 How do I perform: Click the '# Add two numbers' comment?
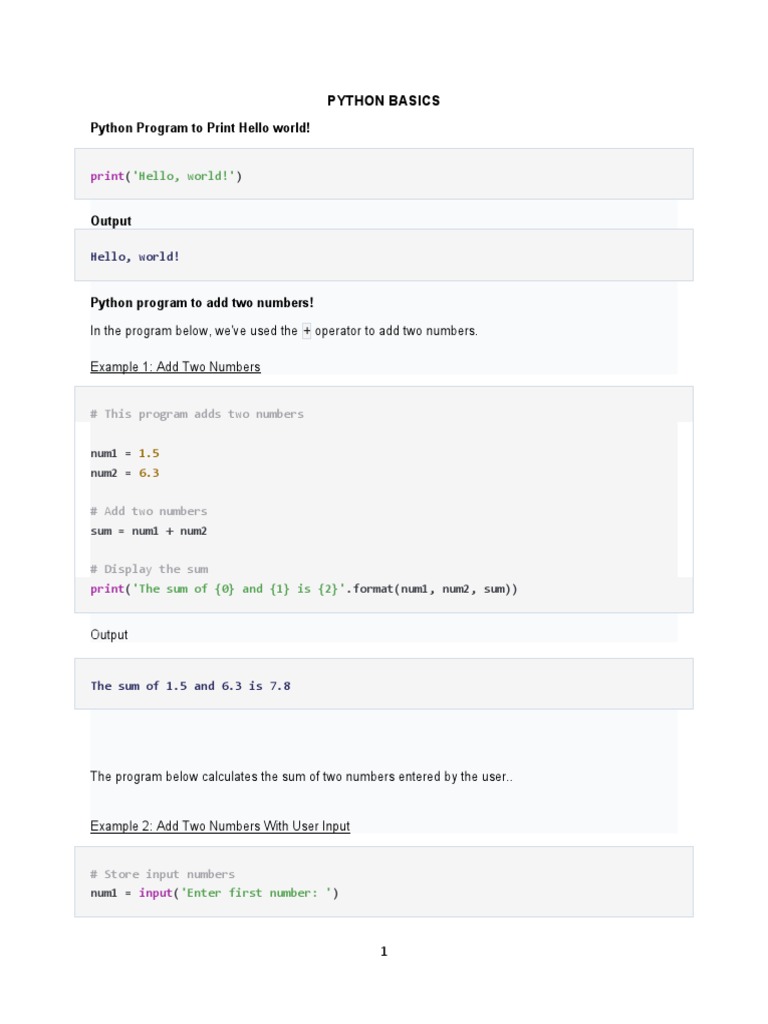[149, 511]
